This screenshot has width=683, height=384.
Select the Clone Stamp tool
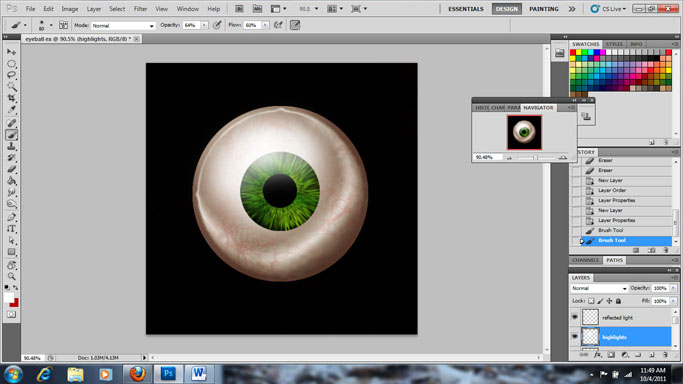tap(11, 146)
